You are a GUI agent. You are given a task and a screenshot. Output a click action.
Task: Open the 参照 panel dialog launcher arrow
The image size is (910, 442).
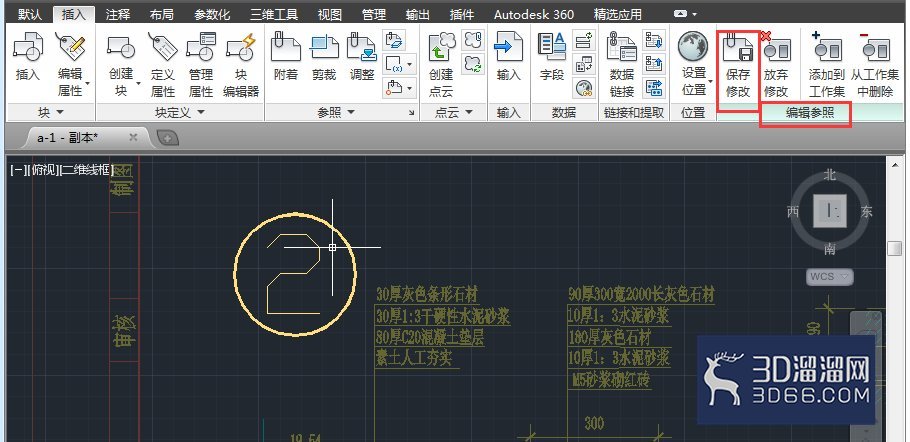[411, 113]
